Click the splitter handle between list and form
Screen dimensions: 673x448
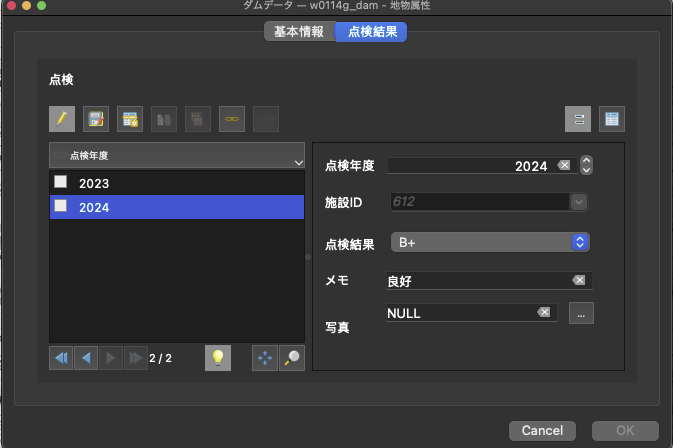308,257
